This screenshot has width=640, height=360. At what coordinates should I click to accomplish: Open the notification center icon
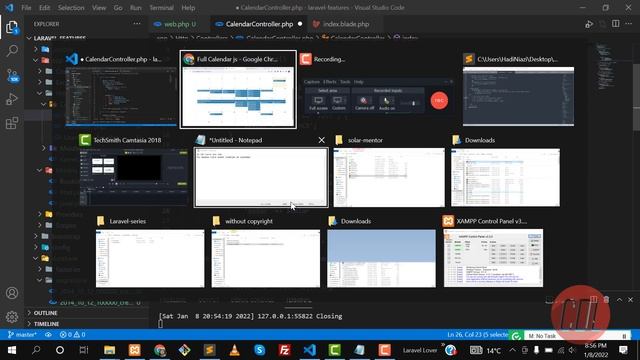point(623,350)
